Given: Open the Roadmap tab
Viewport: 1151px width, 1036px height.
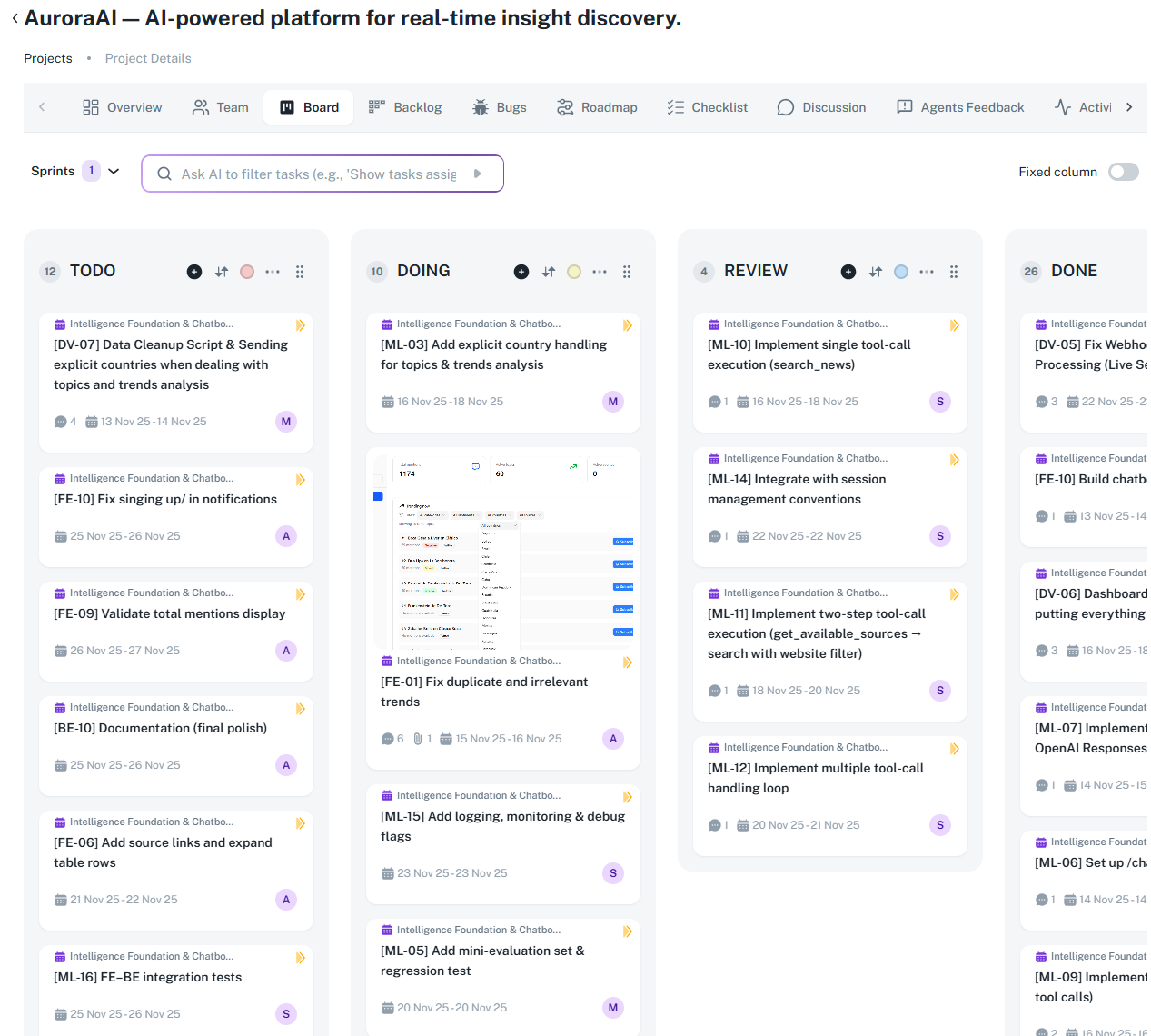Looking at the screenshot, I should pyautogui.click(x=597, y=107).
